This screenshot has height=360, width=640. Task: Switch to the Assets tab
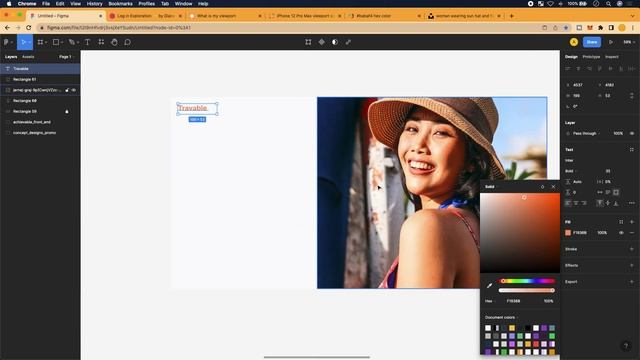[x=28, y=57]
